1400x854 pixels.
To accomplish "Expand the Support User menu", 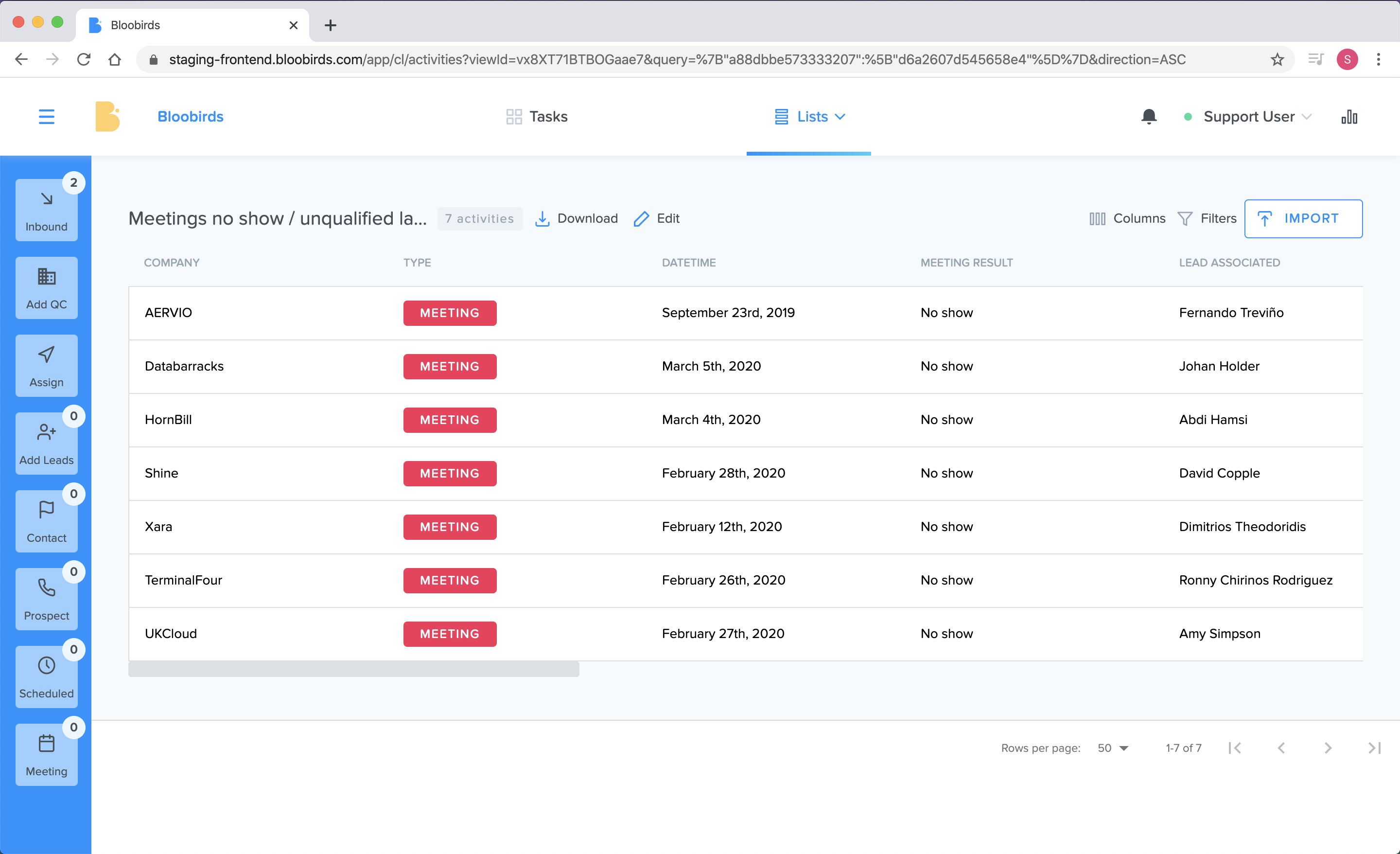I will point(1249,117).
